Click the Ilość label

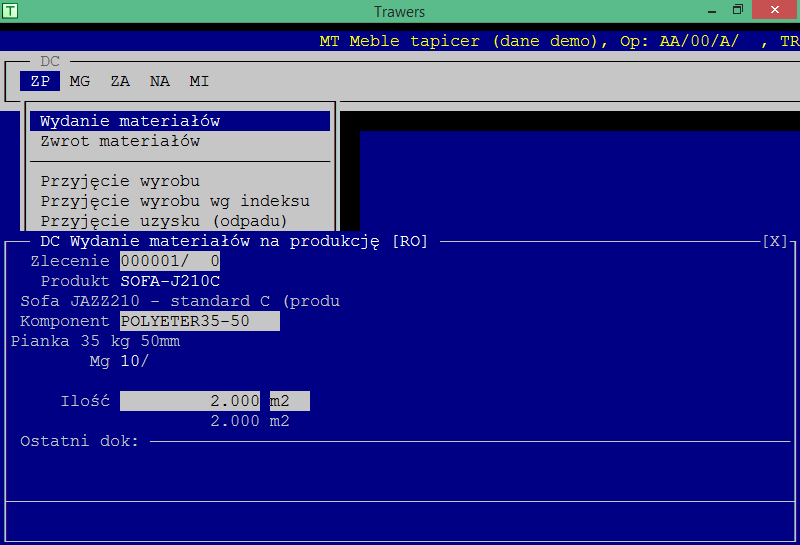tap(85, 401)
